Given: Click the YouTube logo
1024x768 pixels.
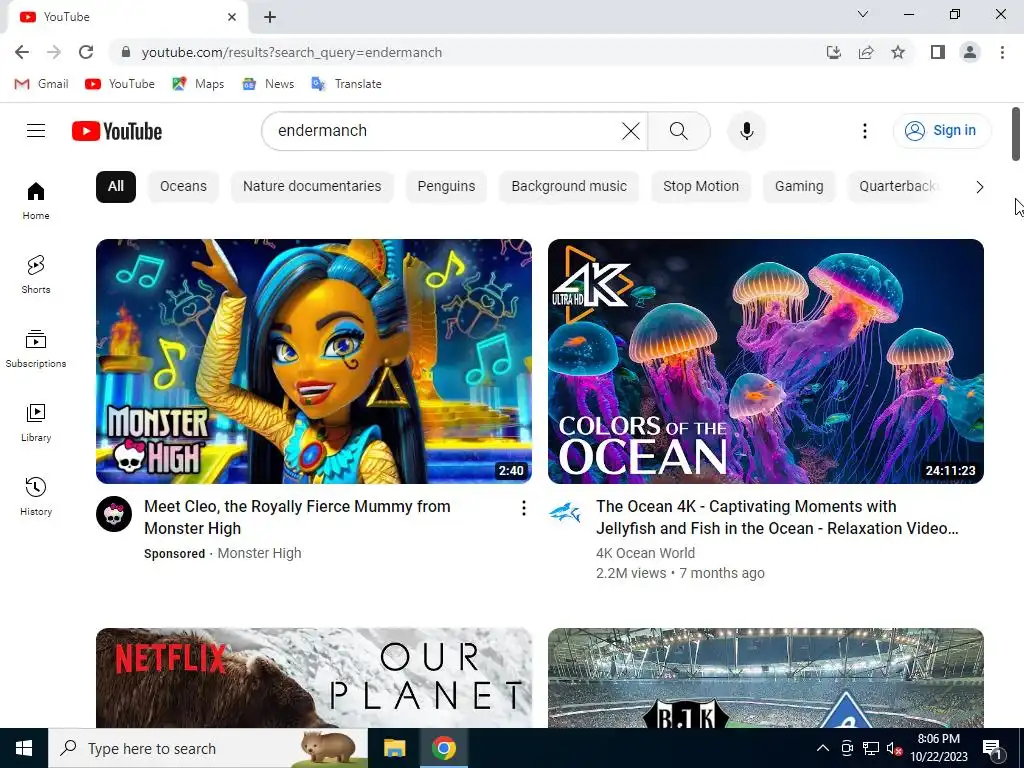Looking at the screenshot, I should pos(117,131).
